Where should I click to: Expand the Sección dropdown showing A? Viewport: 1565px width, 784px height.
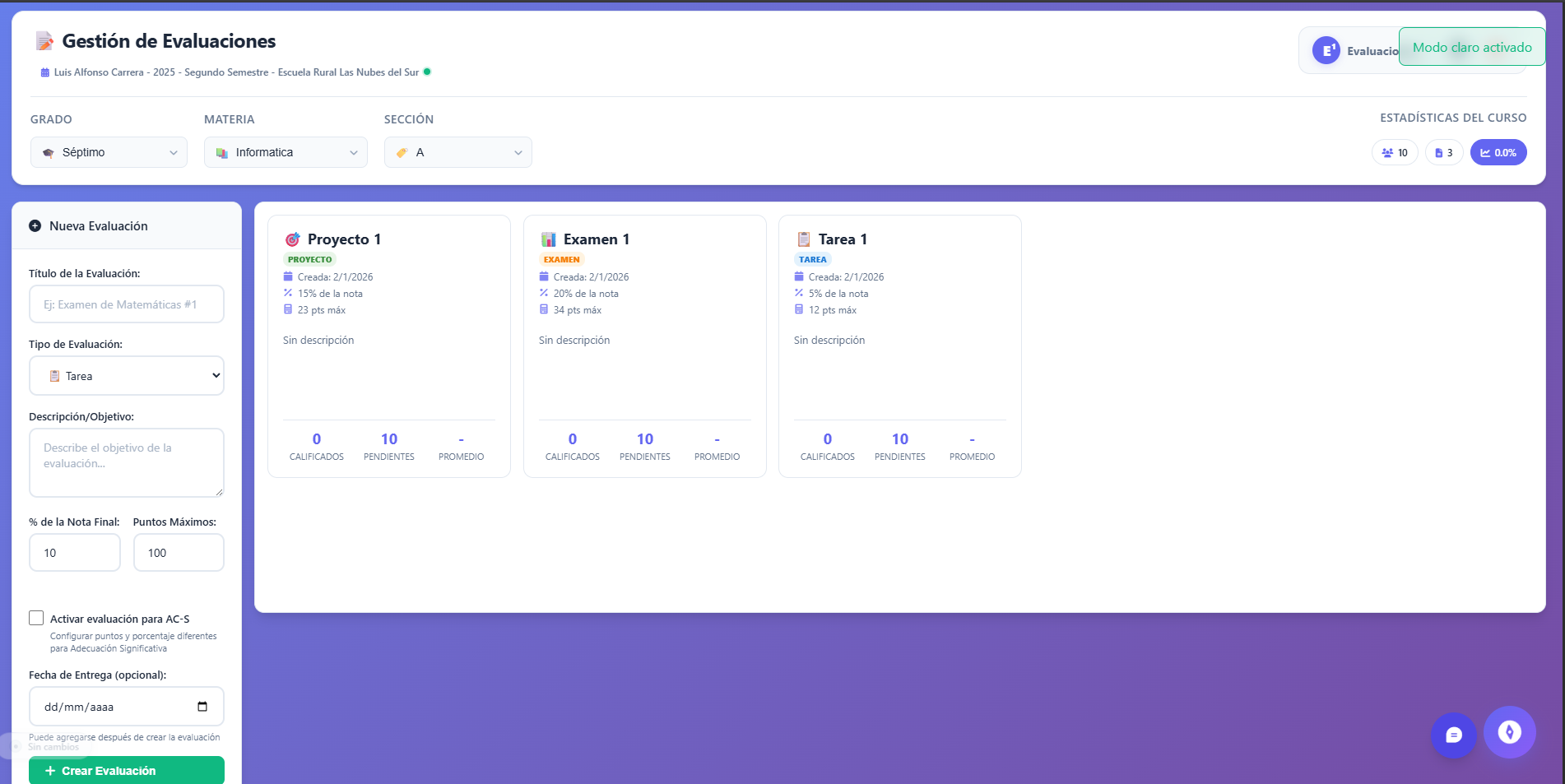457,153
